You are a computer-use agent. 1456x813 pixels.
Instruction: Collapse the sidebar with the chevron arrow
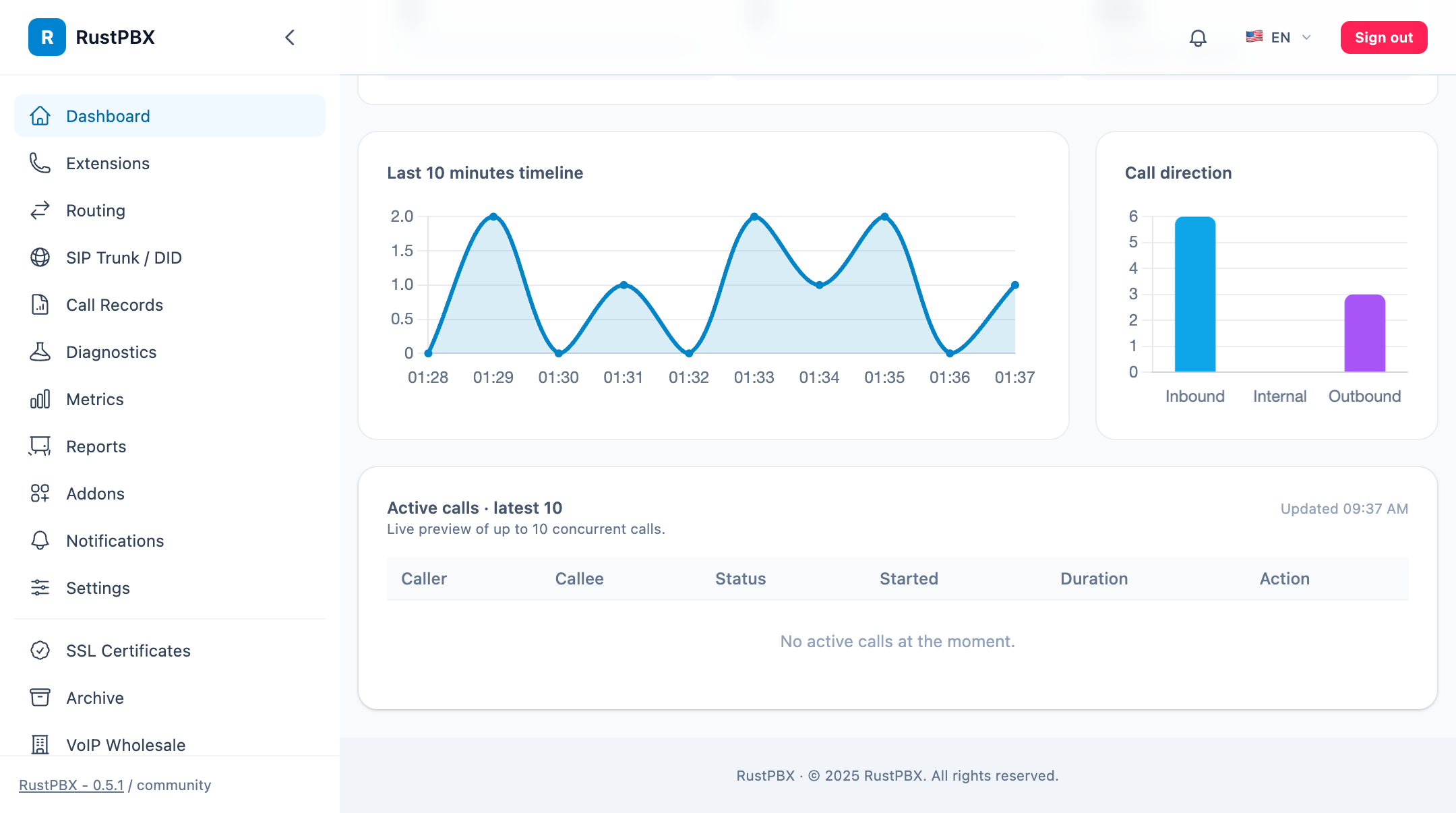(290, 38)
